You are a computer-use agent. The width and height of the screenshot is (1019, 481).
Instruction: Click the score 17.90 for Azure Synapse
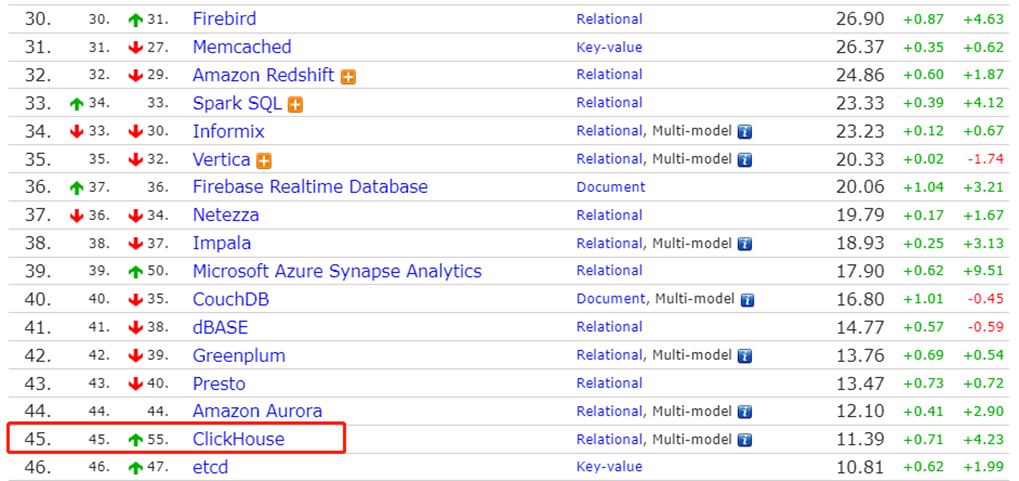coord(860,272)
